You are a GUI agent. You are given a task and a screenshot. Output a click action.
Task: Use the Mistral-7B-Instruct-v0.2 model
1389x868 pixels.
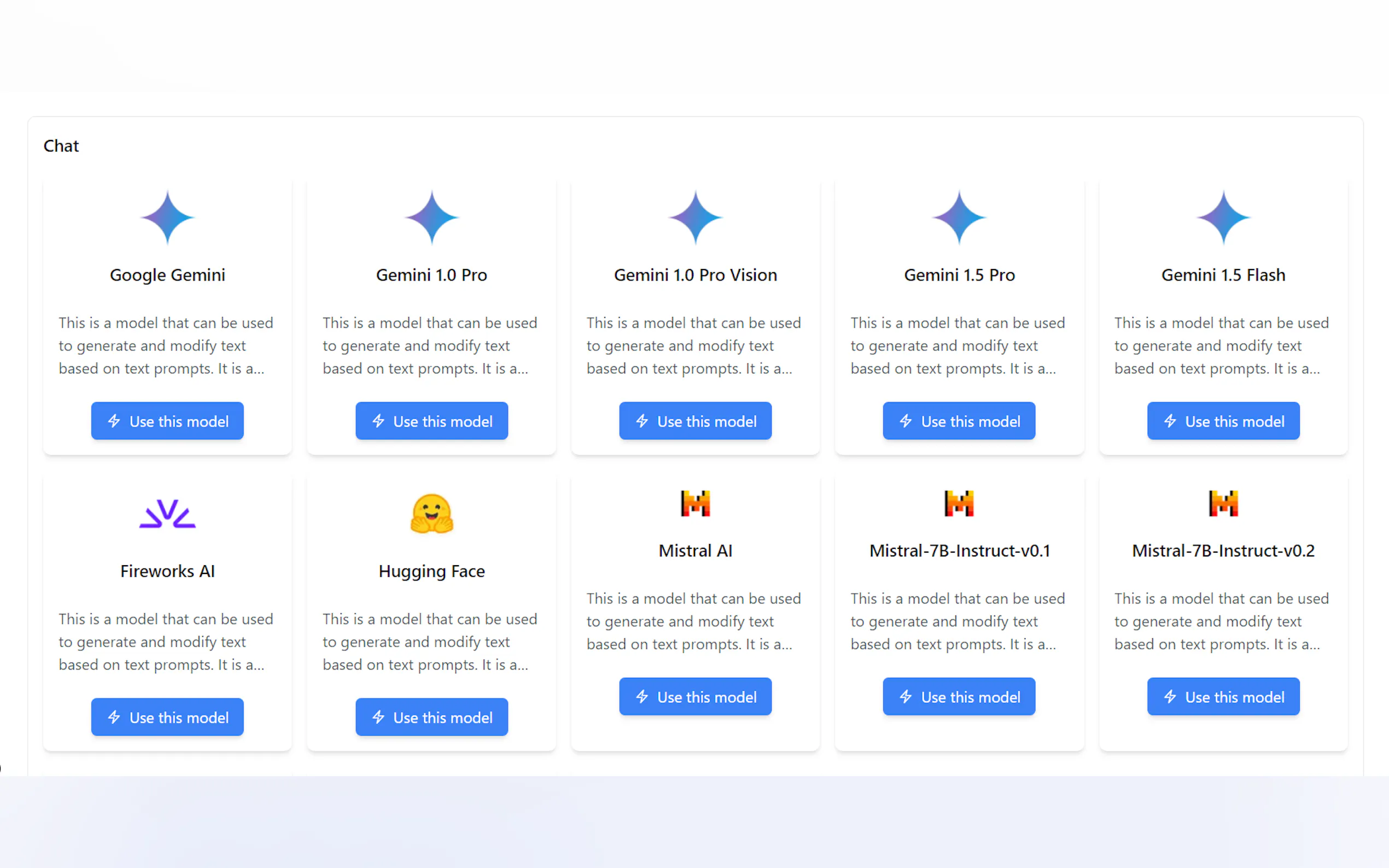[x=1223, y=696]
